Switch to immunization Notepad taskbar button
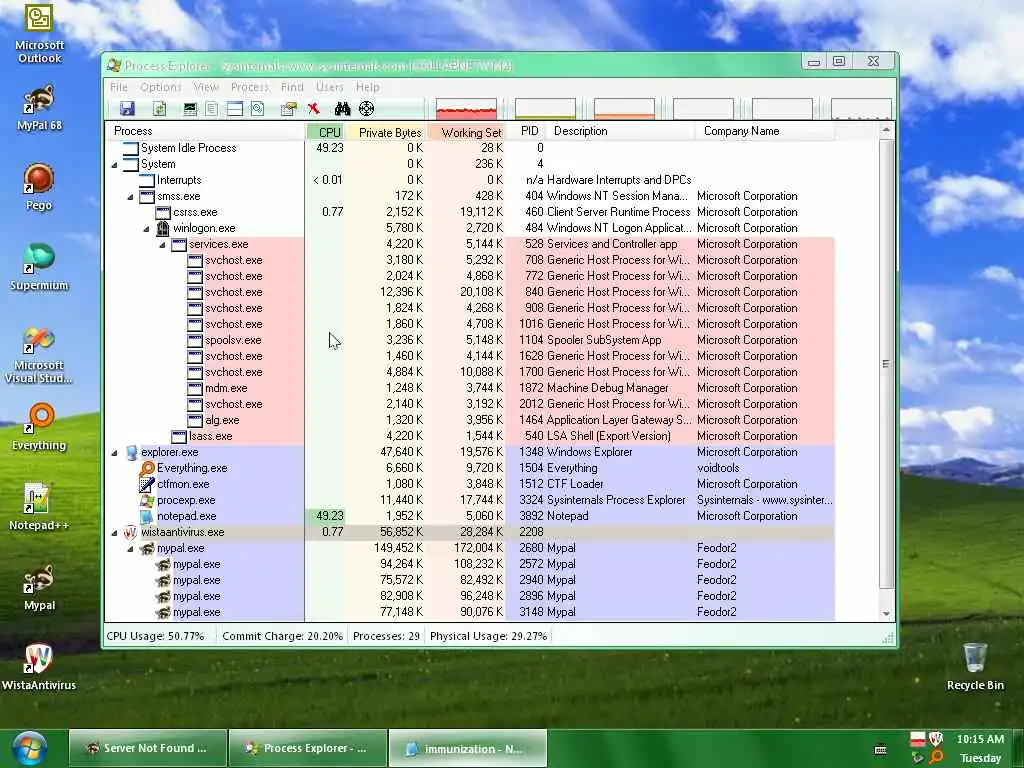 click(x=467, y=748)
